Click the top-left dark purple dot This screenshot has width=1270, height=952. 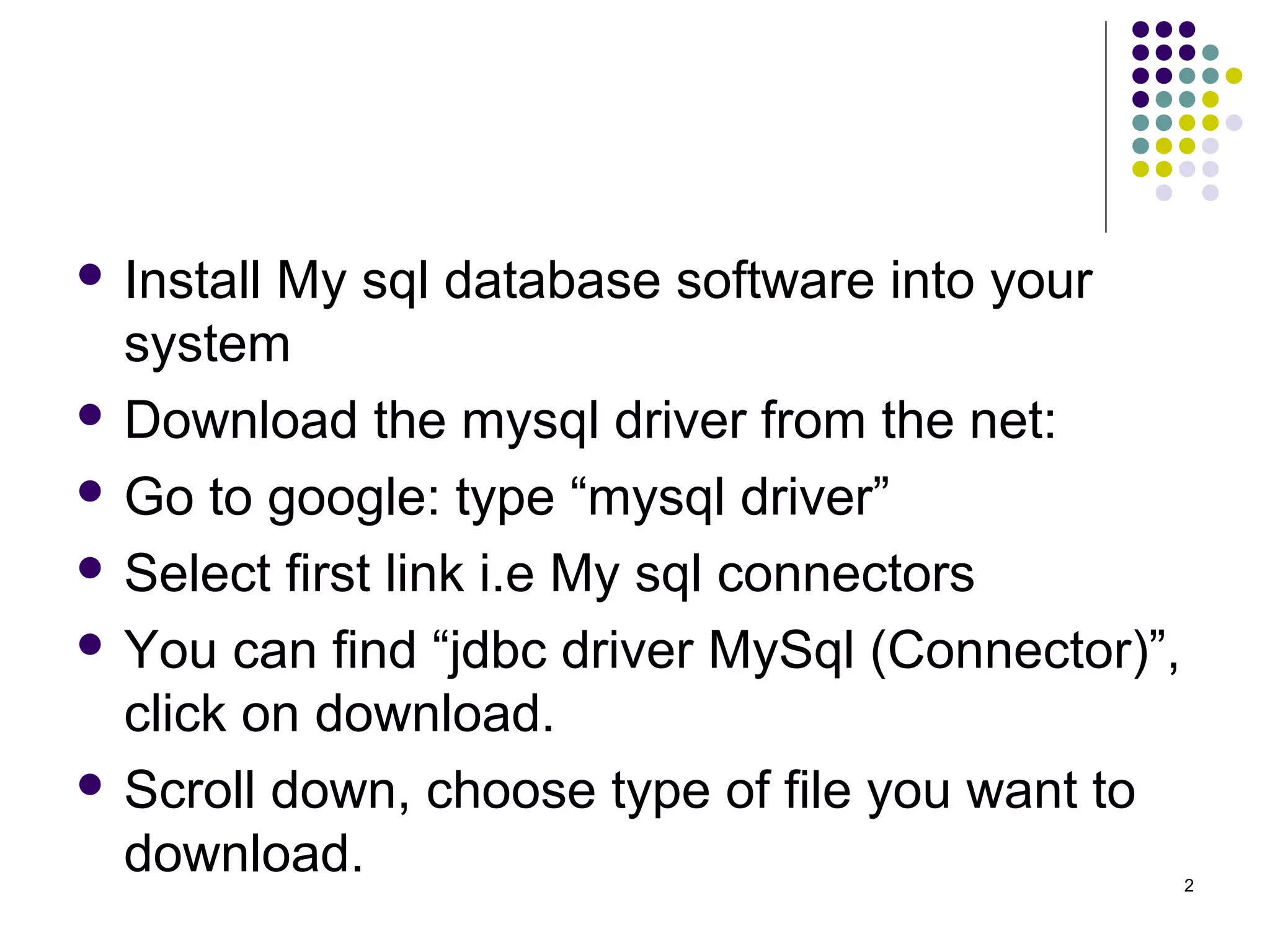point(1140,29)
